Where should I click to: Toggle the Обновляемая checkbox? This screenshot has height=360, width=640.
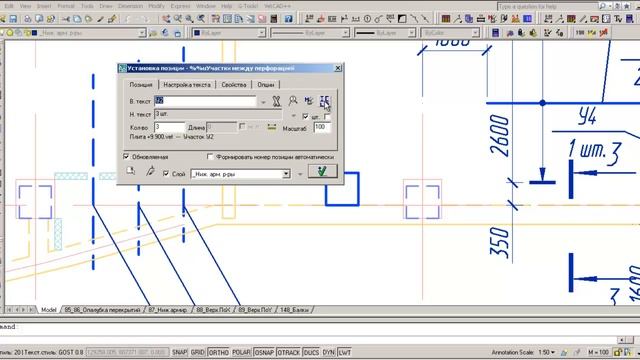click(126, 156)
